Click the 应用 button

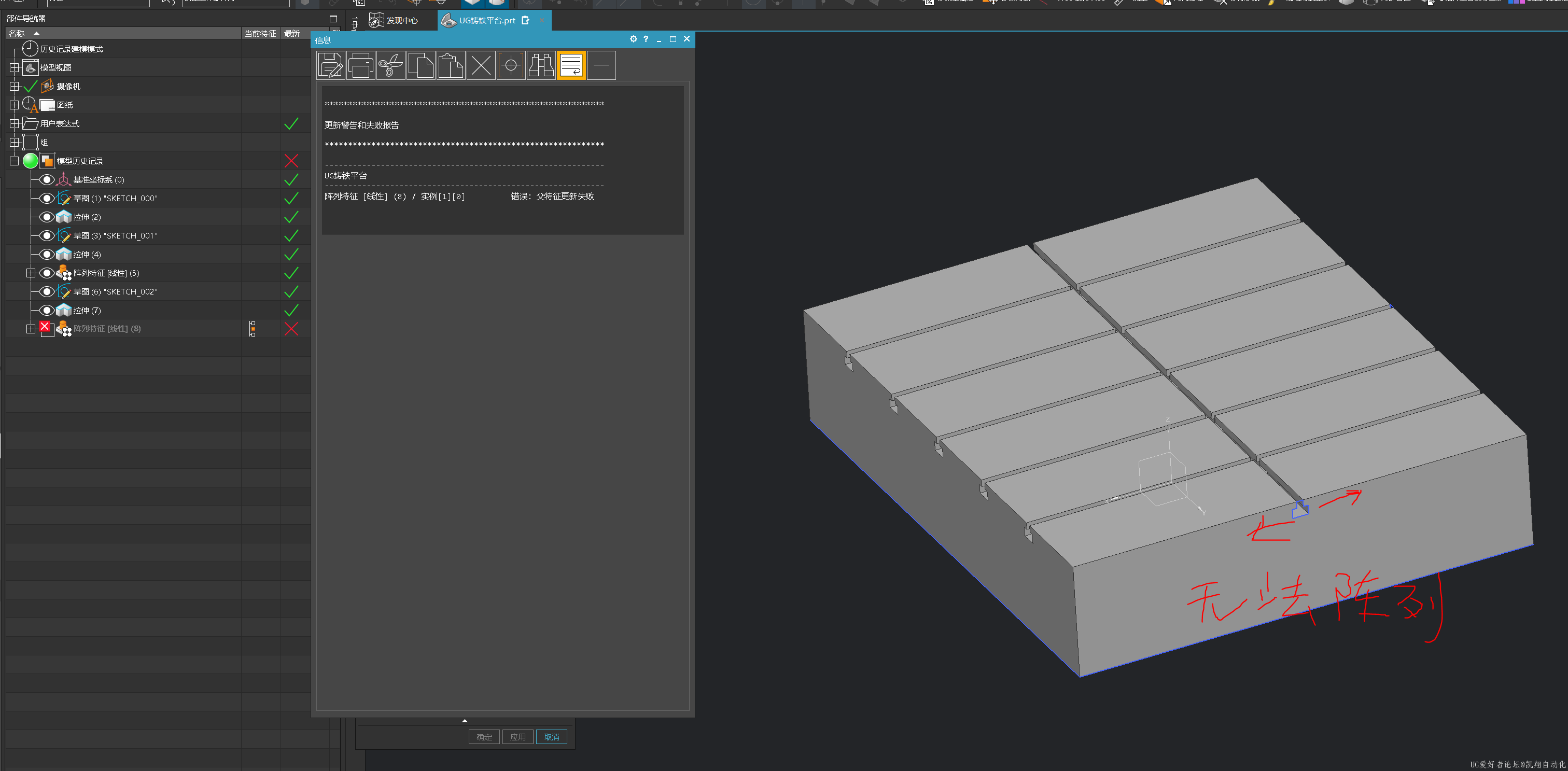pyautogui.click(x=518, y=737)
